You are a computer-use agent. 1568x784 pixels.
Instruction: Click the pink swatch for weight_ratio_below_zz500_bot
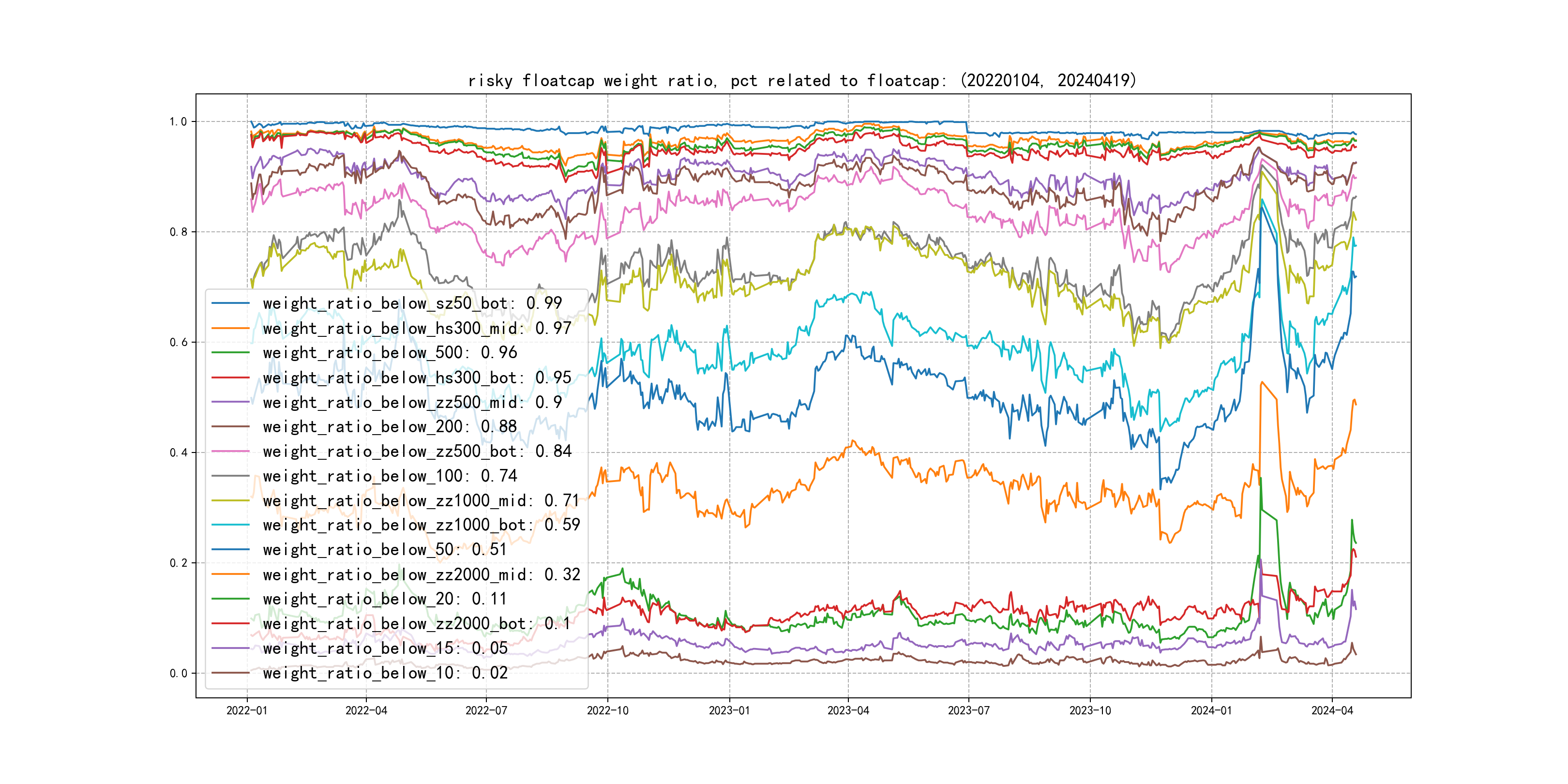231,452
